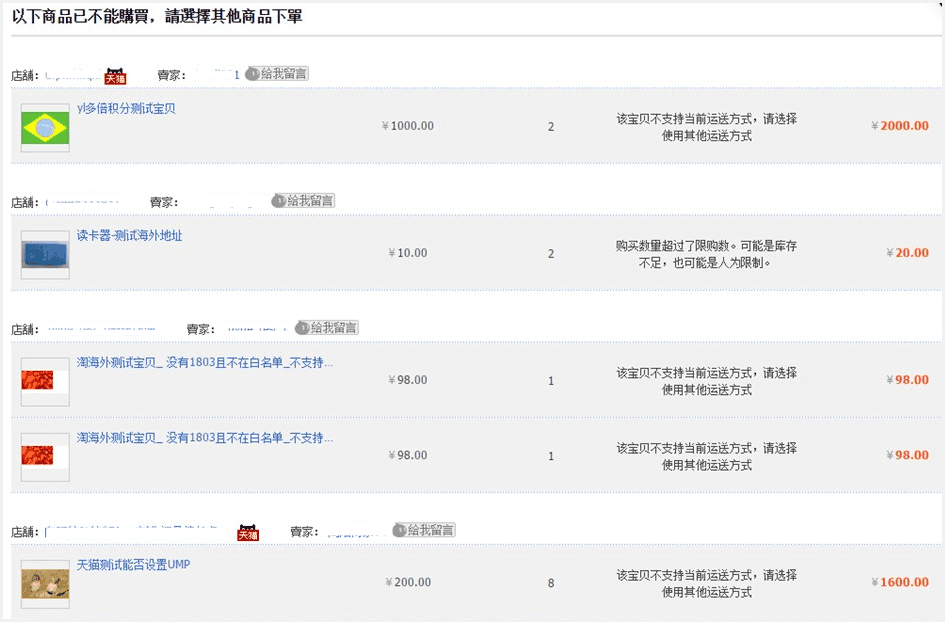Click the shipping notice in the yl多倍积分测试宝贝 row

(706, 127)
